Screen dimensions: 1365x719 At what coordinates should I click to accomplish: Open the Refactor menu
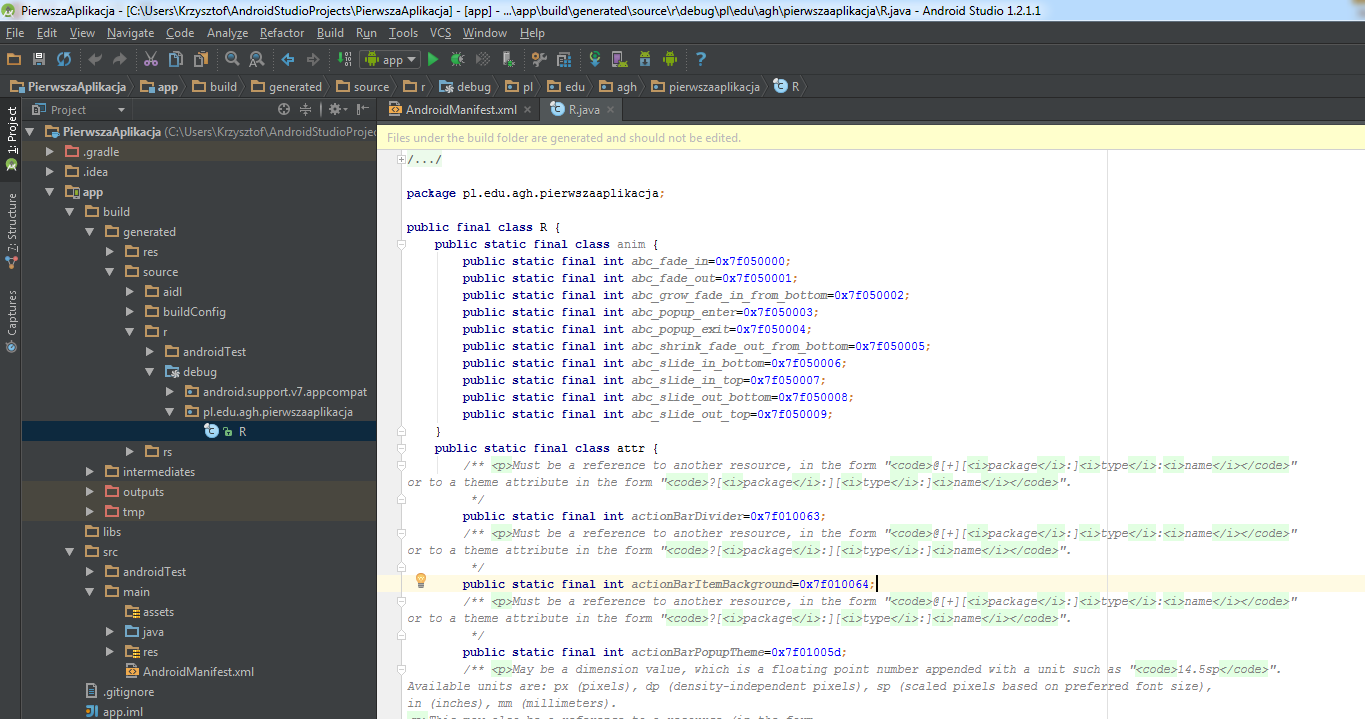pyautogui.click(x=282, y=33)
